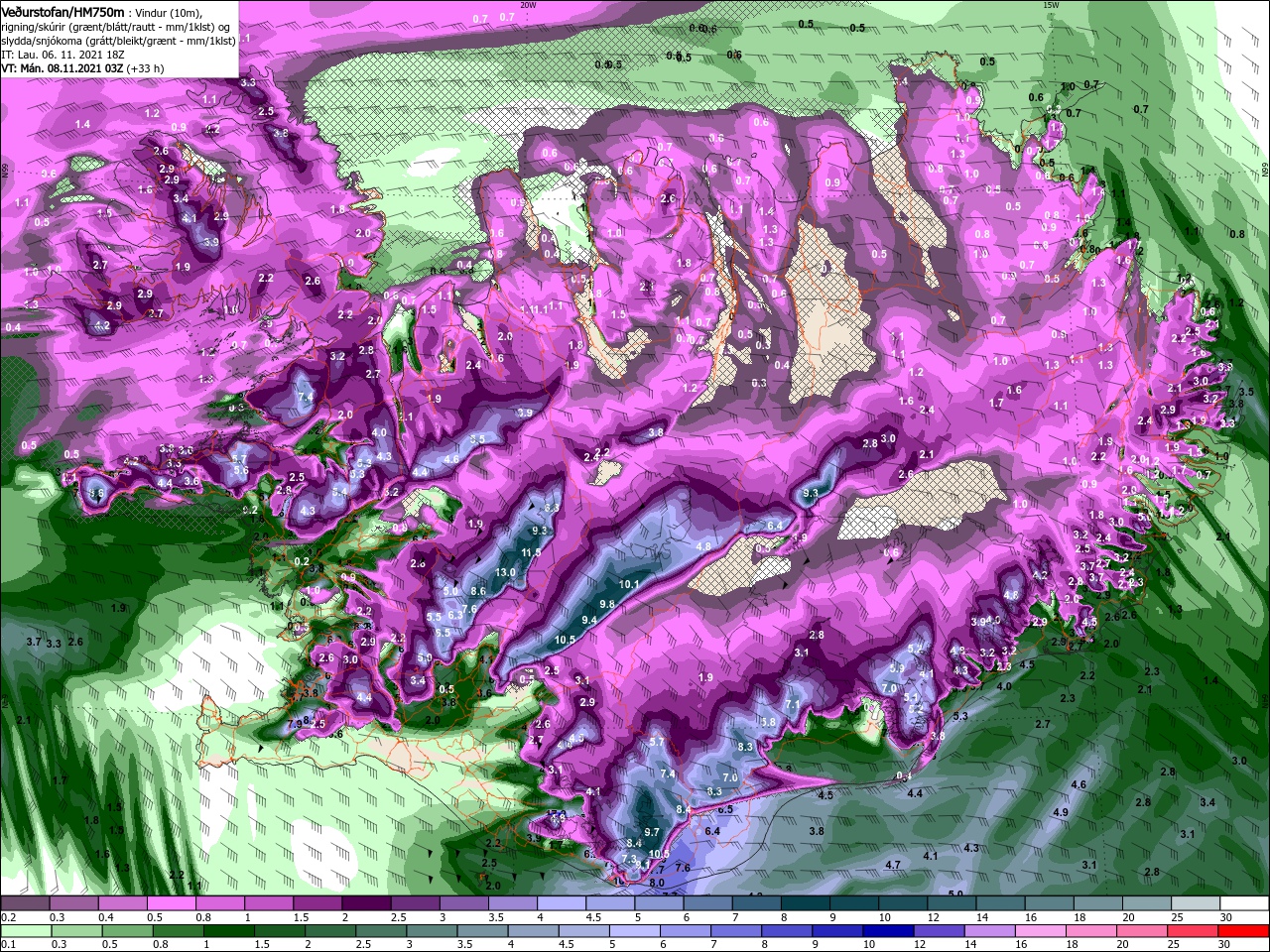This screenshot has width=1270, height=952.
Task: Click the 15W longitude label at the top
Action: (x=1051, y=5)
